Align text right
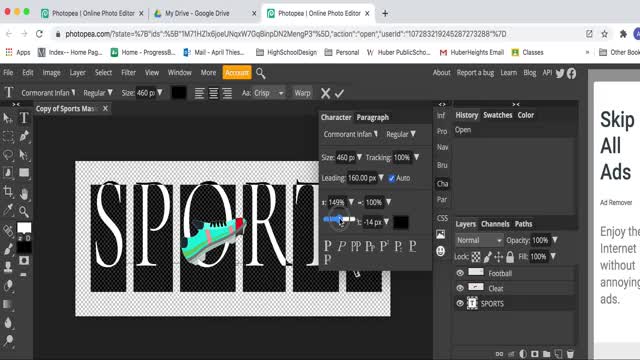Screen dimensions: 640x360 [227, 93]
